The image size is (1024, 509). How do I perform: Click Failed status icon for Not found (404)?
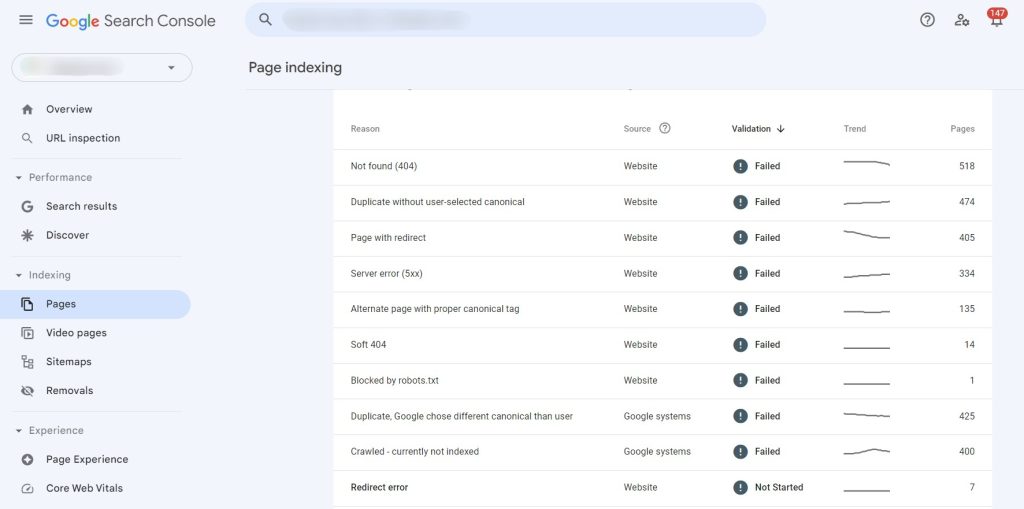(740, 166)
